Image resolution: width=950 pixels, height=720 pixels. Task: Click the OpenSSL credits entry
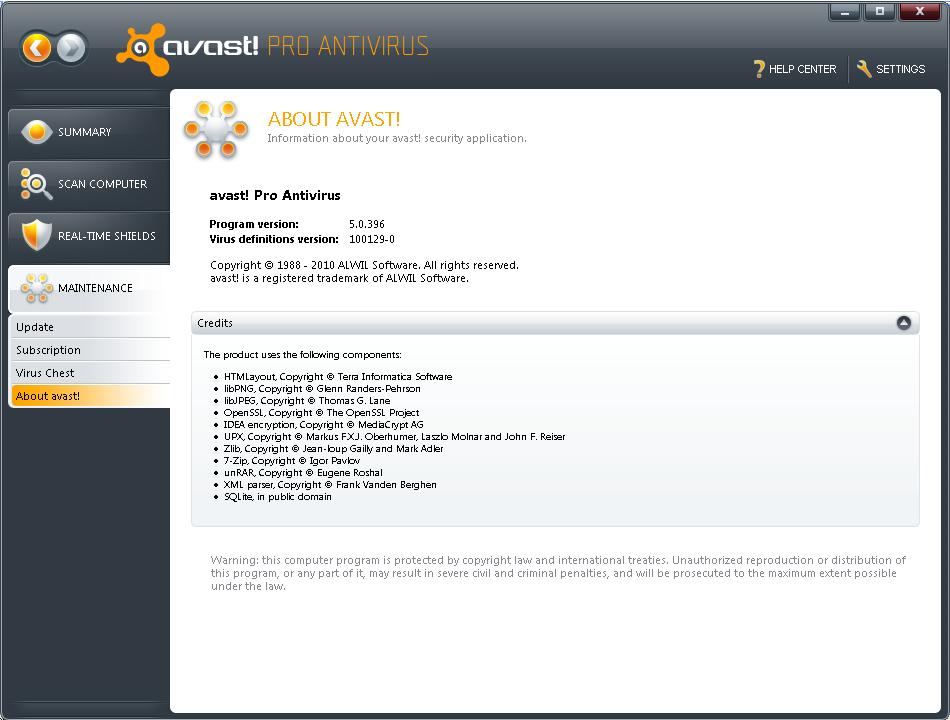click(322, 413)
